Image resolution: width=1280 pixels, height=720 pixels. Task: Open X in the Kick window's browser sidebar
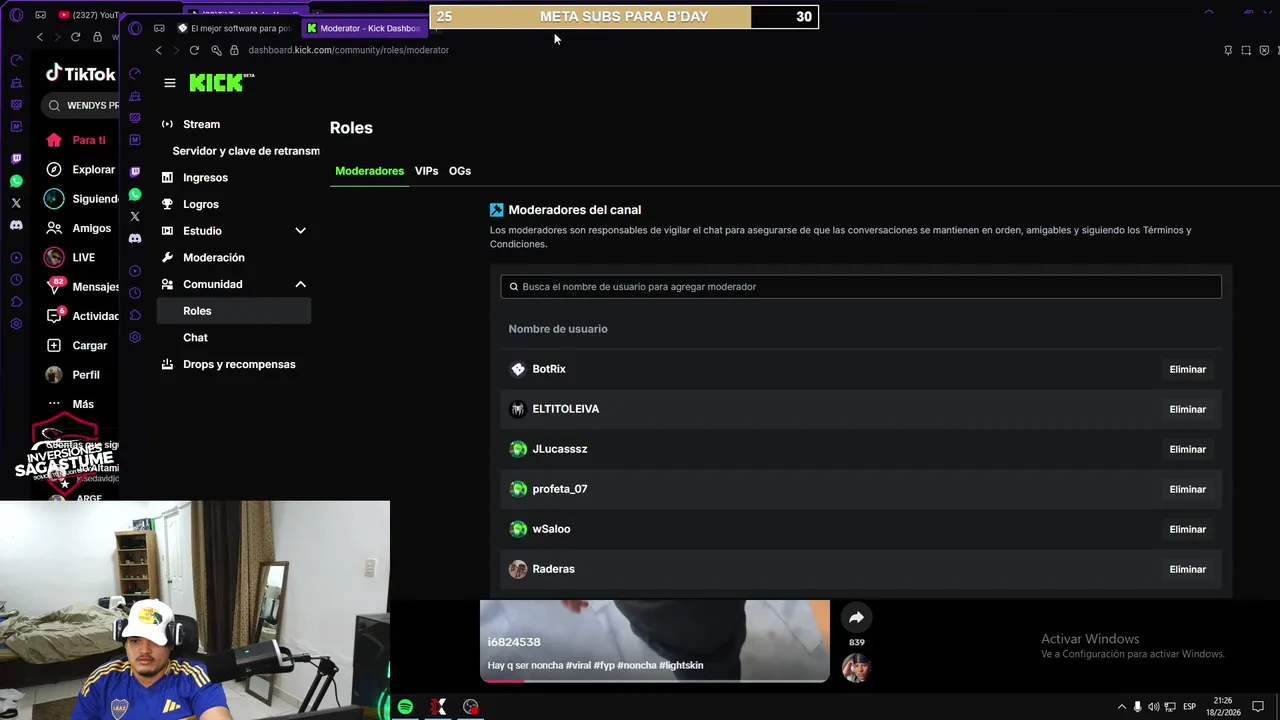click(x=135, y=216)
